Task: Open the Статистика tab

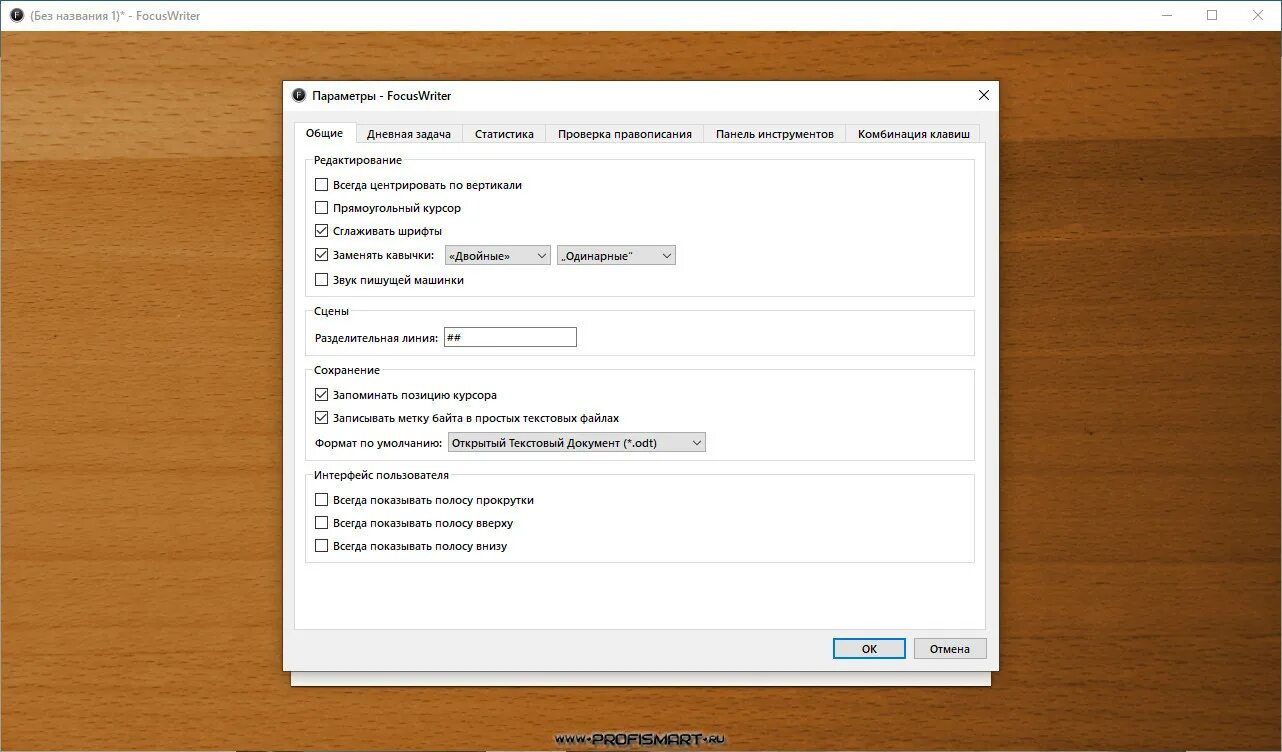Action: 504,134
